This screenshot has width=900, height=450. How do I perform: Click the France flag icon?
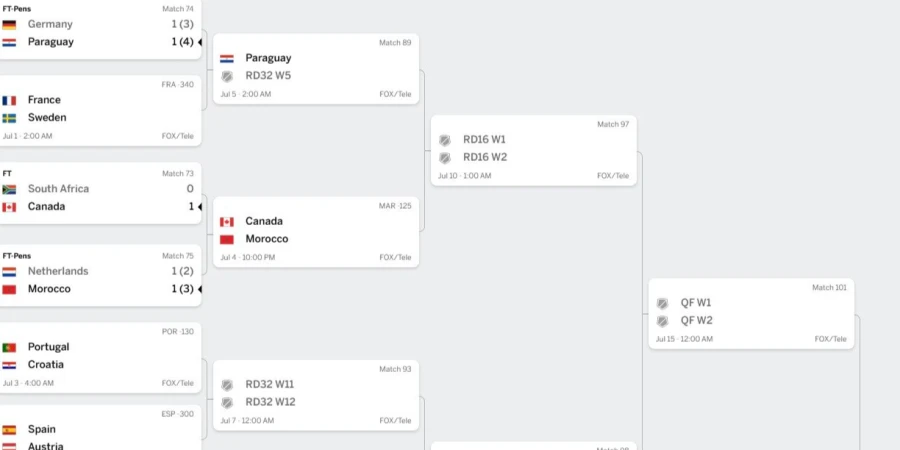[x=9, y=100]
